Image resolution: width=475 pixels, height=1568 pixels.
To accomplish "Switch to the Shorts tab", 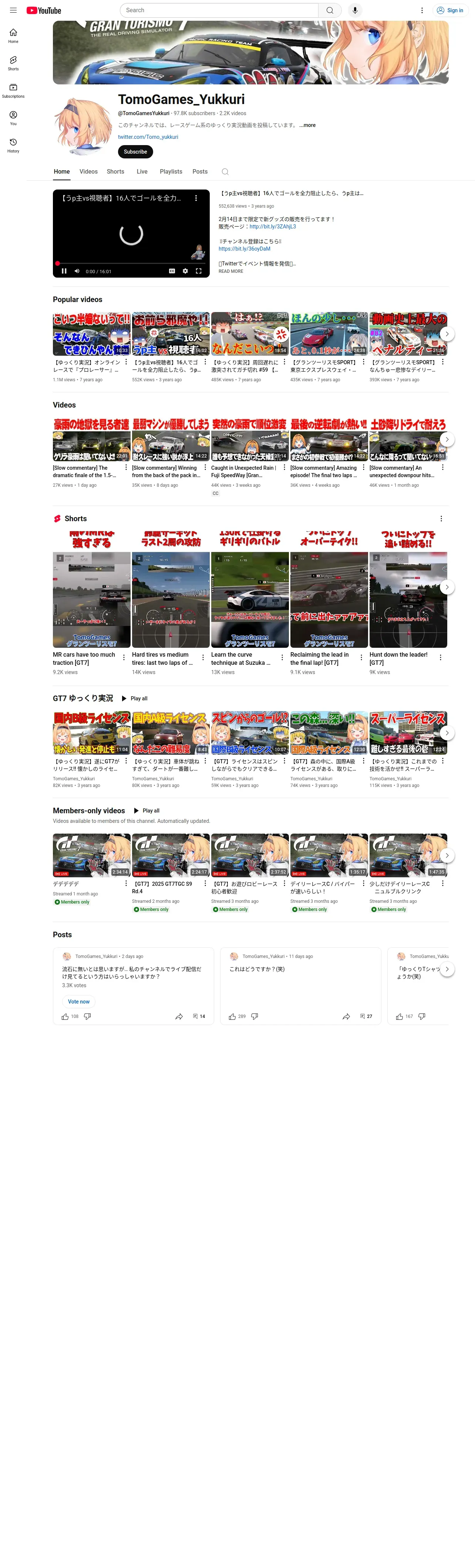I will [x=115, y=172].
